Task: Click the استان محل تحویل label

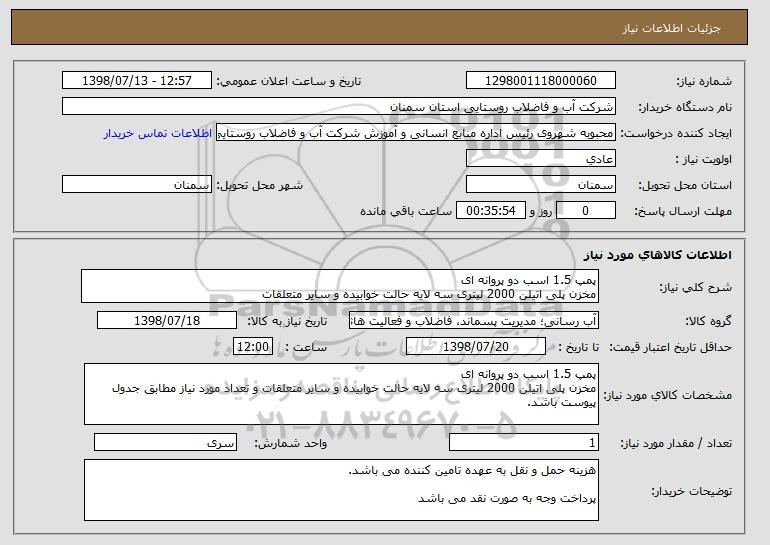Action: [x=685, y=185]
